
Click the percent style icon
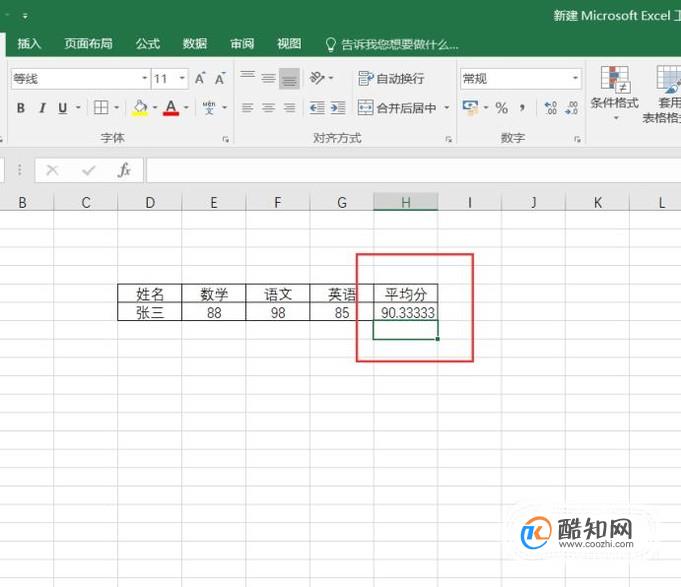pos(501,108)
